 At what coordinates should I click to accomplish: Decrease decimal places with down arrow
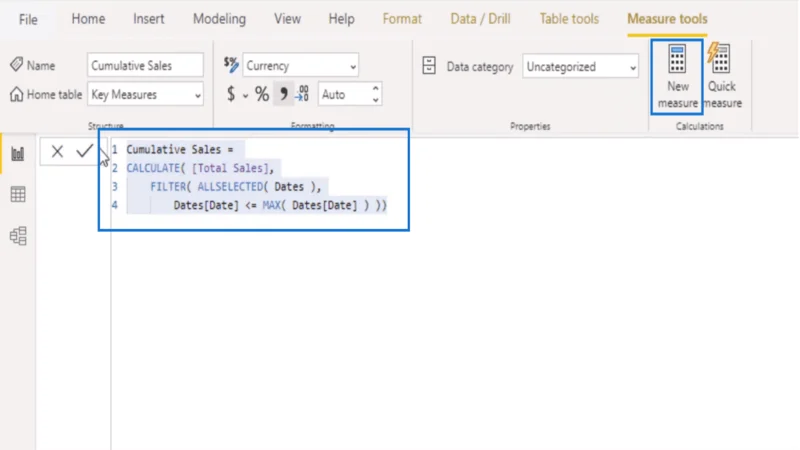[376, 100]
